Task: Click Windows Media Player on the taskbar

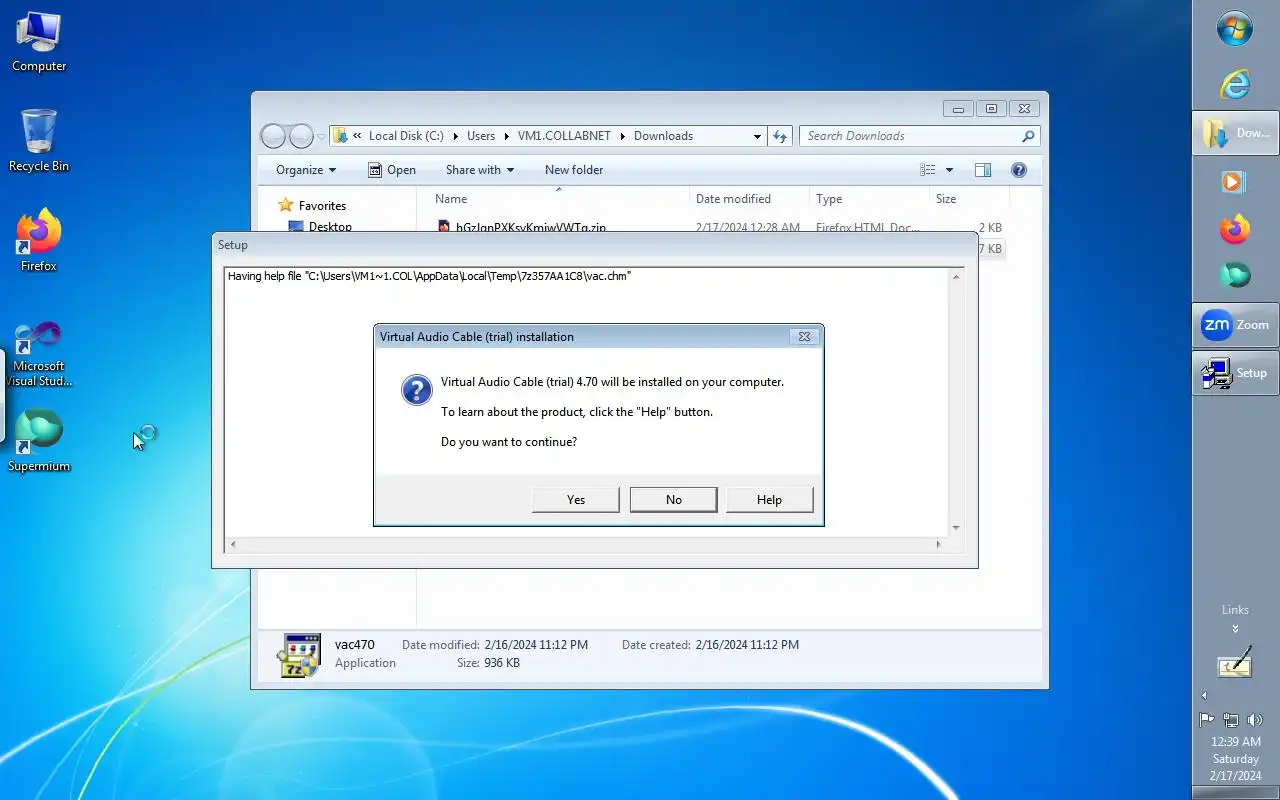Action: point(1235,182)
